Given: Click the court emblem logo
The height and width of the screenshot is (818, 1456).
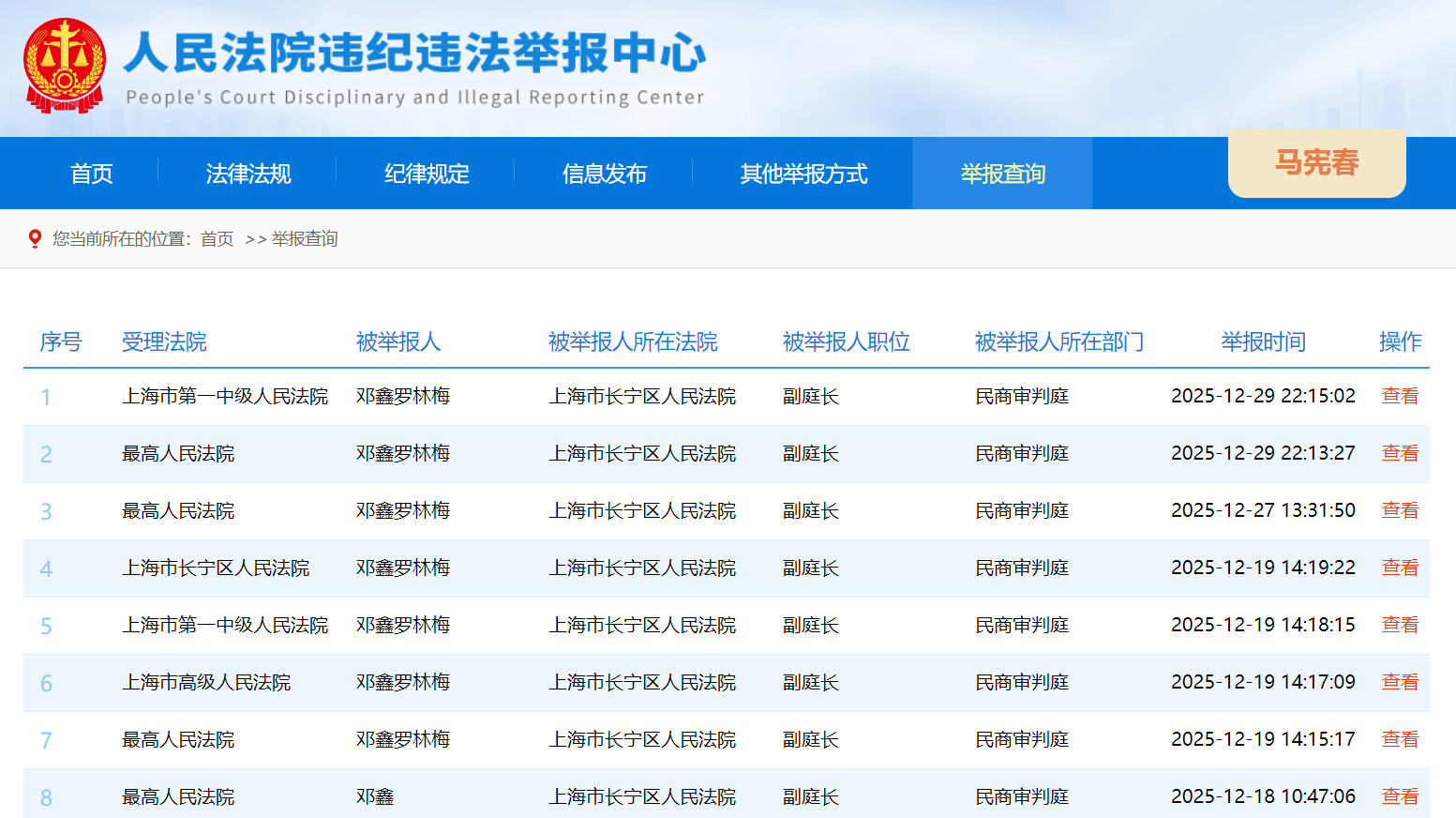Looking at the screenshot, I should pos(63,64).
